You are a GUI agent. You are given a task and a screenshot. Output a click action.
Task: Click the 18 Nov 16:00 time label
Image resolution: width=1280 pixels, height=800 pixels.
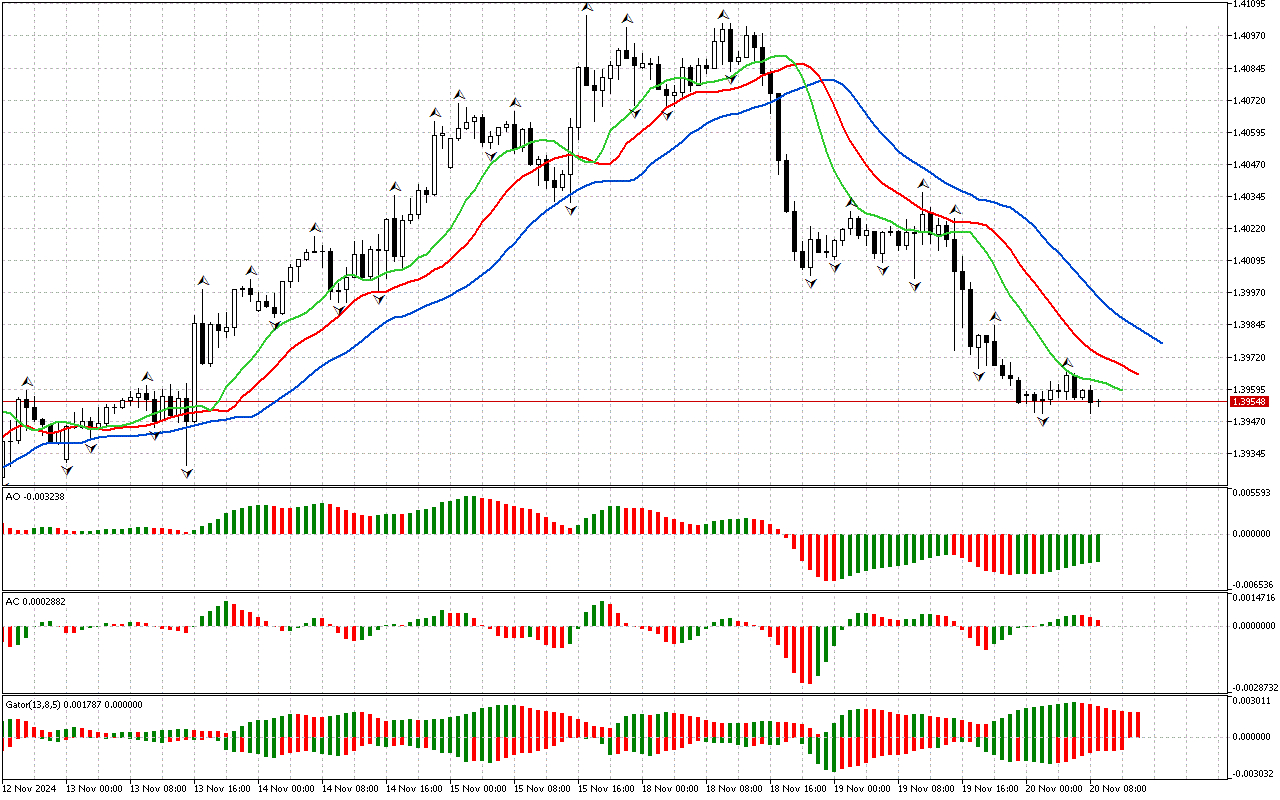tap(798, 789)
